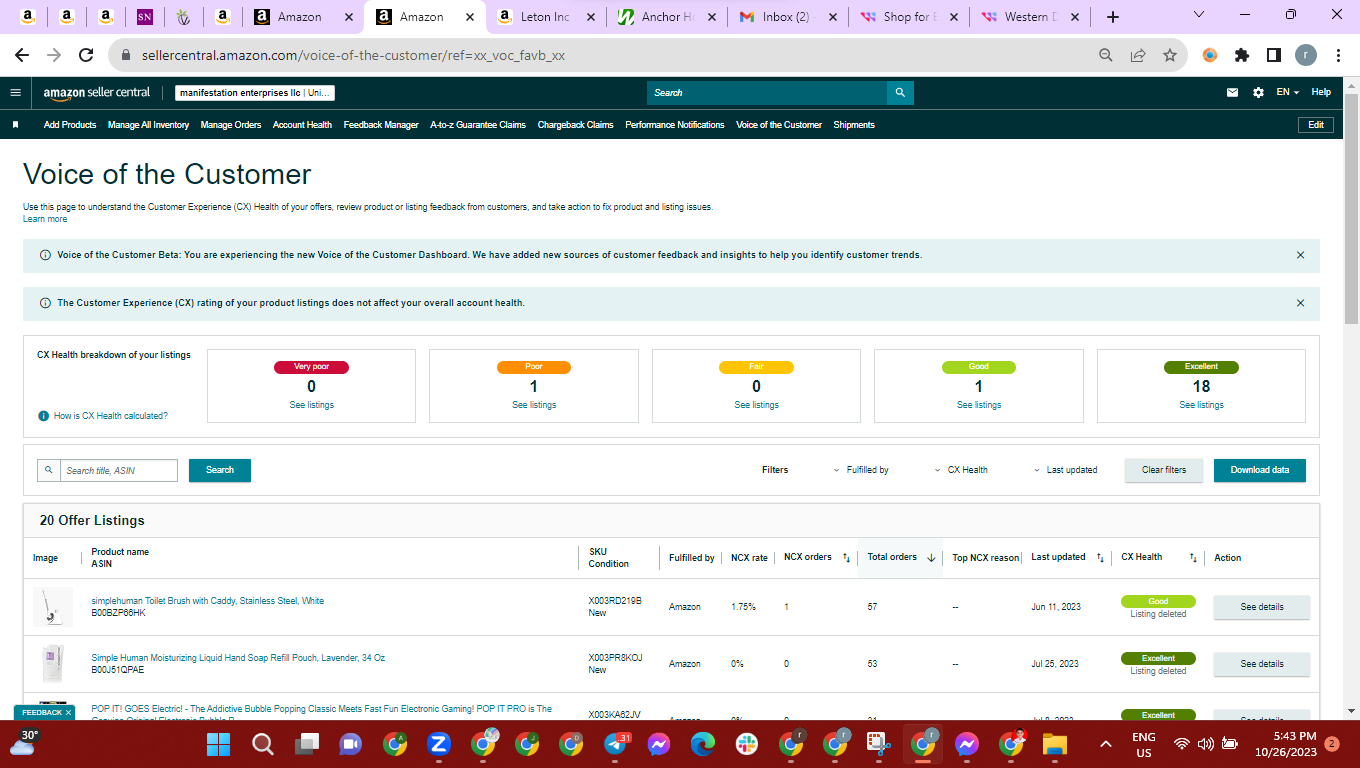
Task: Sort by NCX orders column arrows
Action: pyautogui.click(x=846, y=558)
